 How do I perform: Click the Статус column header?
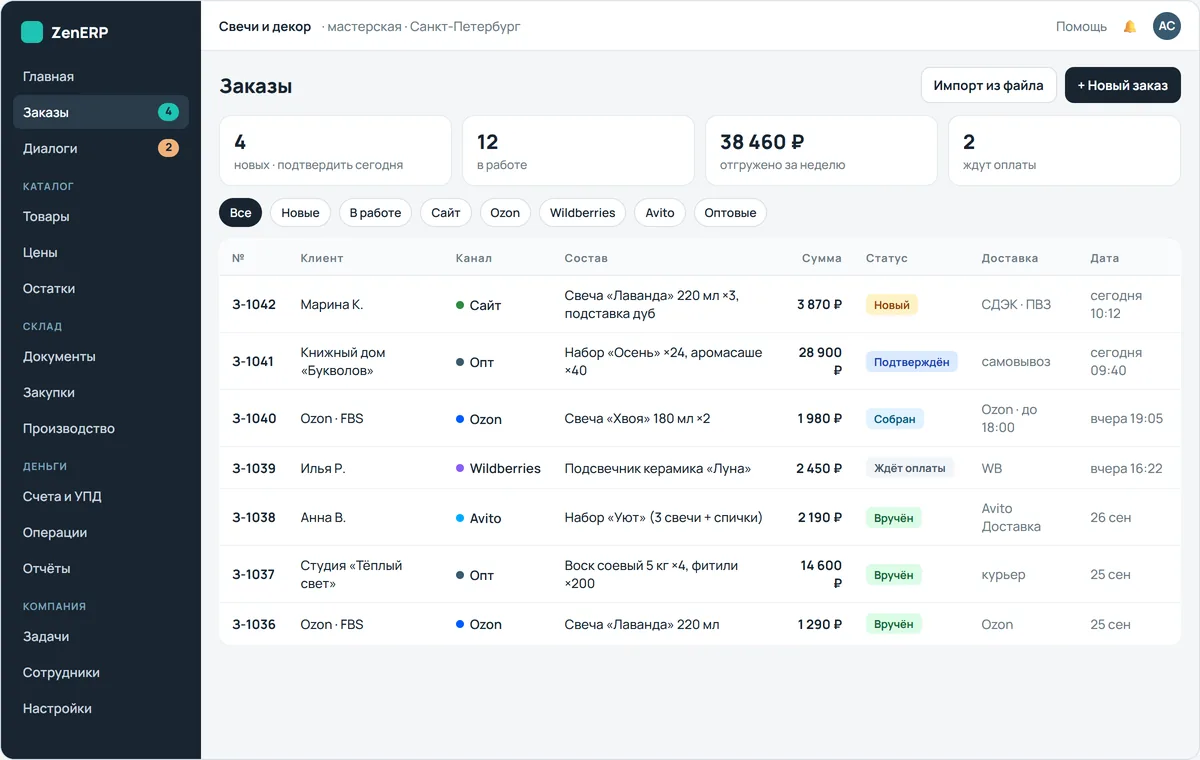[887, 258]
